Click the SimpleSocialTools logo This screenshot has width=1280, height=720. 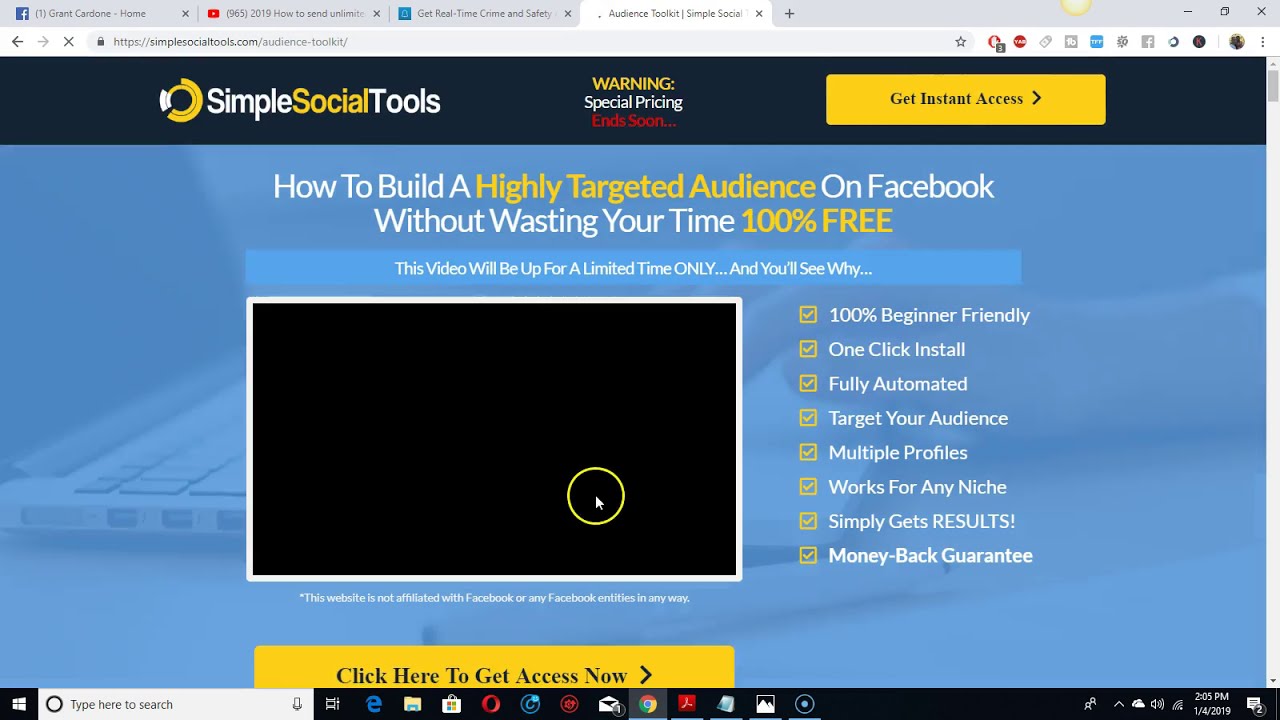[x=300, y=100]
